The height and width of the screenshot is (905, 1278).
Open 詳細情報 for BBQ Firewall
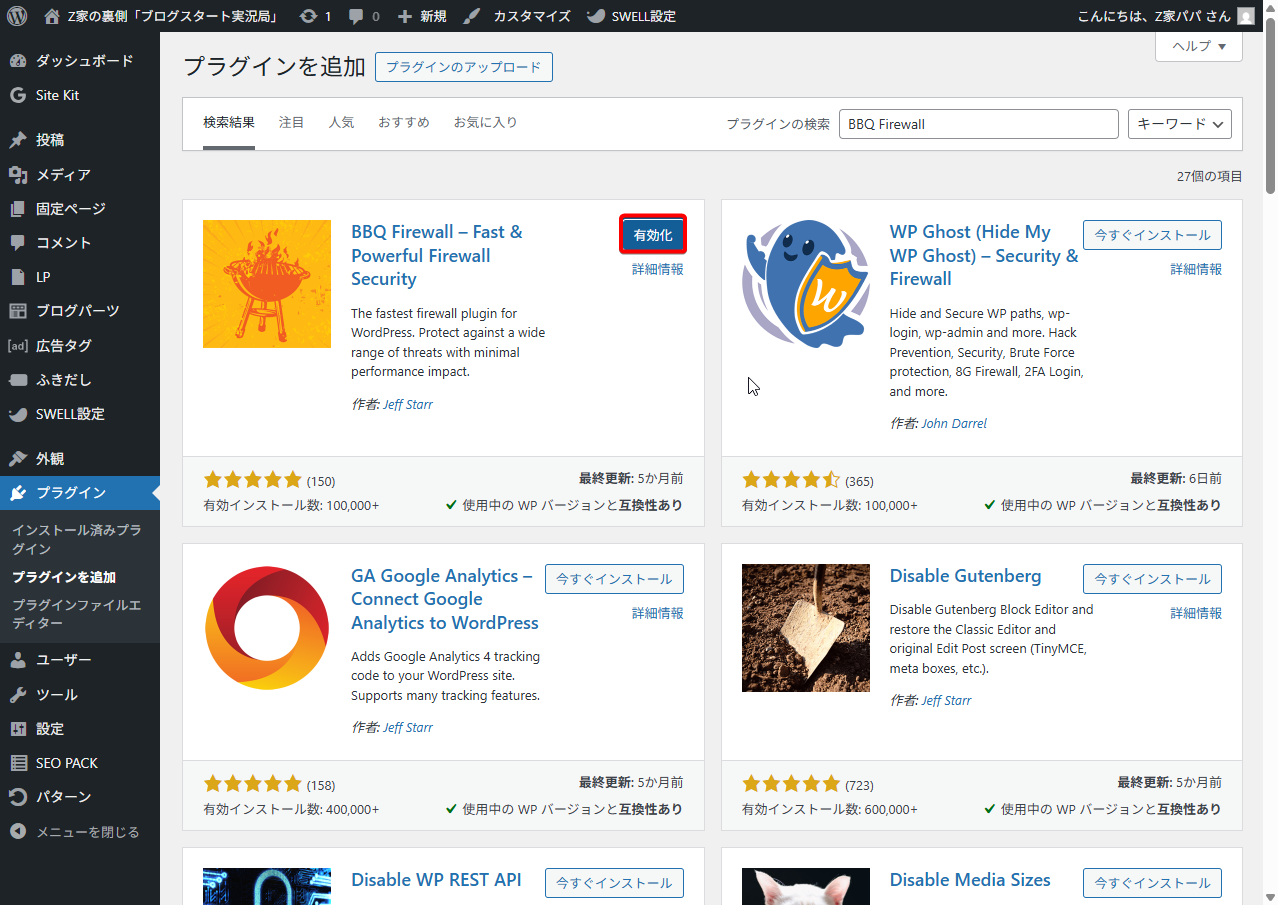(x=658, y=269)
